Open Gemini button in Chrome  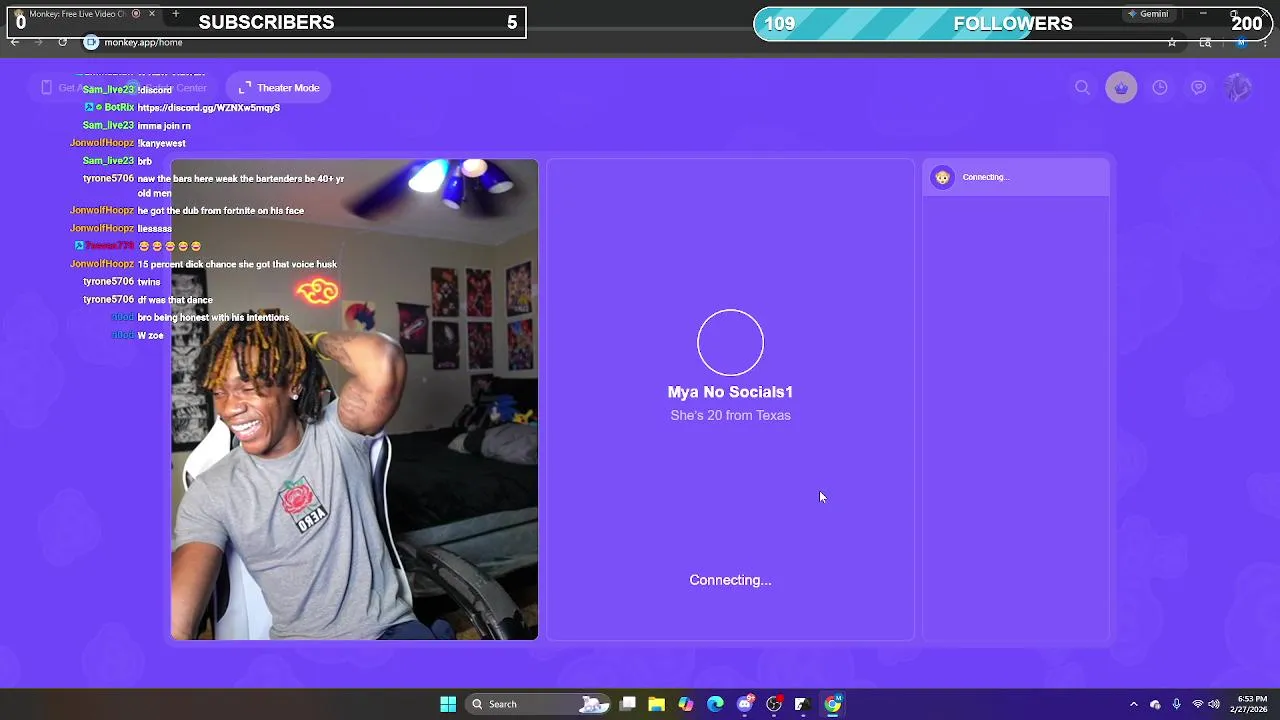[x=1148, y=14]
